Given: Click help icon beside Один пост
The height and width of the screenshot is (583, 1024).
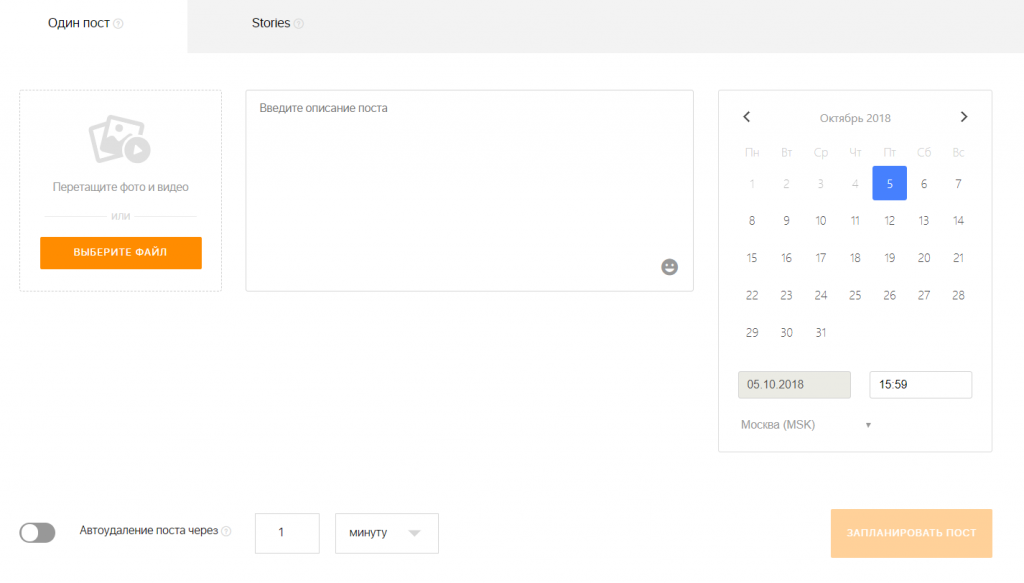Looking at the screenshot, I should coord(118,24).
